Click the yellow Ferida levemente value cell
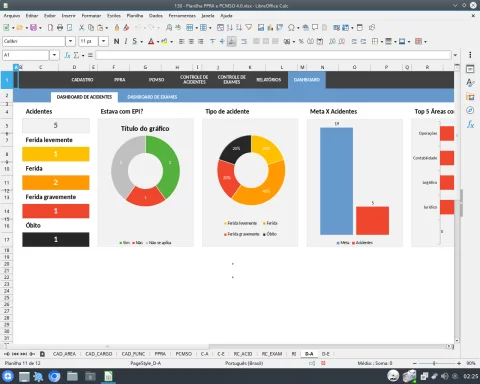Screen dimensions: 480x384 tap(56, 154)
